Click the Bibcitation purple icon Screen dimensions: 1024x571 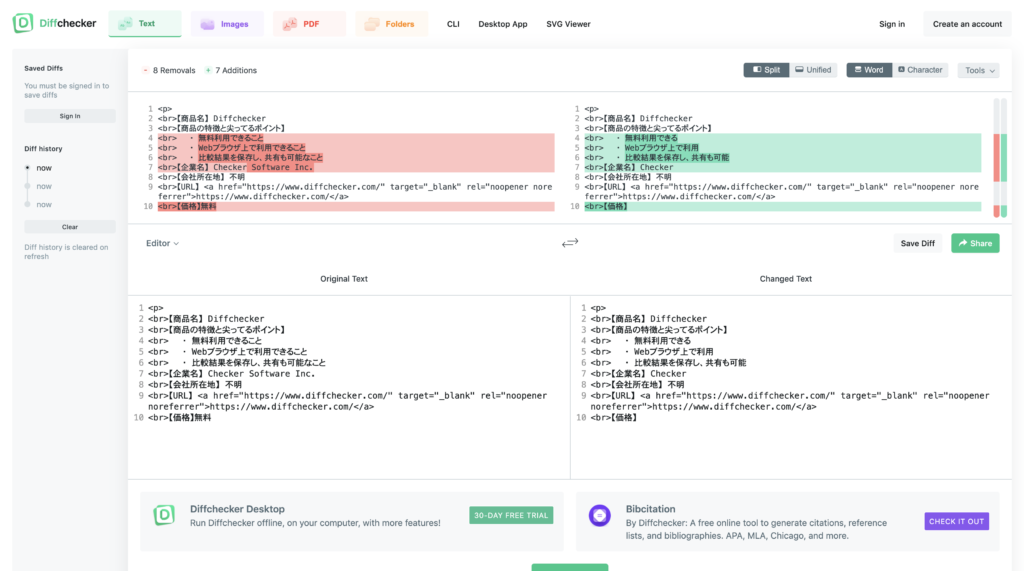point(600,515)
